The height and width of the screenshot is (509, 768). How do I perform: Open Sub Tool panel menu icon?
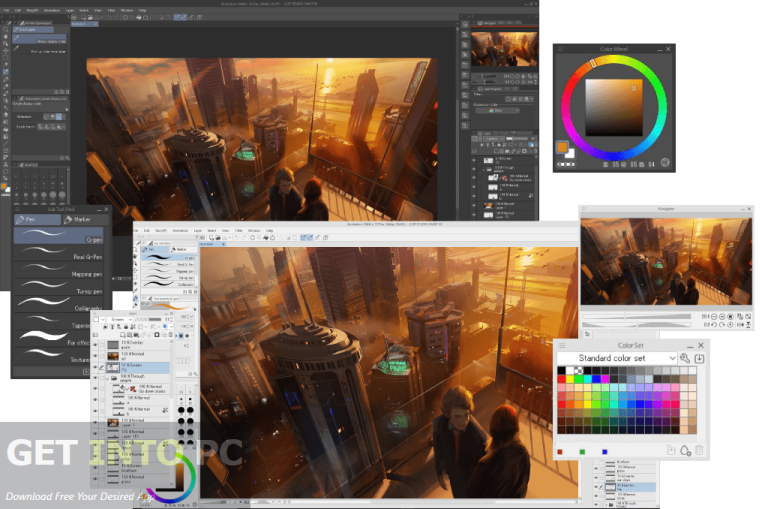pyautogui.click(x=17, y=209)
